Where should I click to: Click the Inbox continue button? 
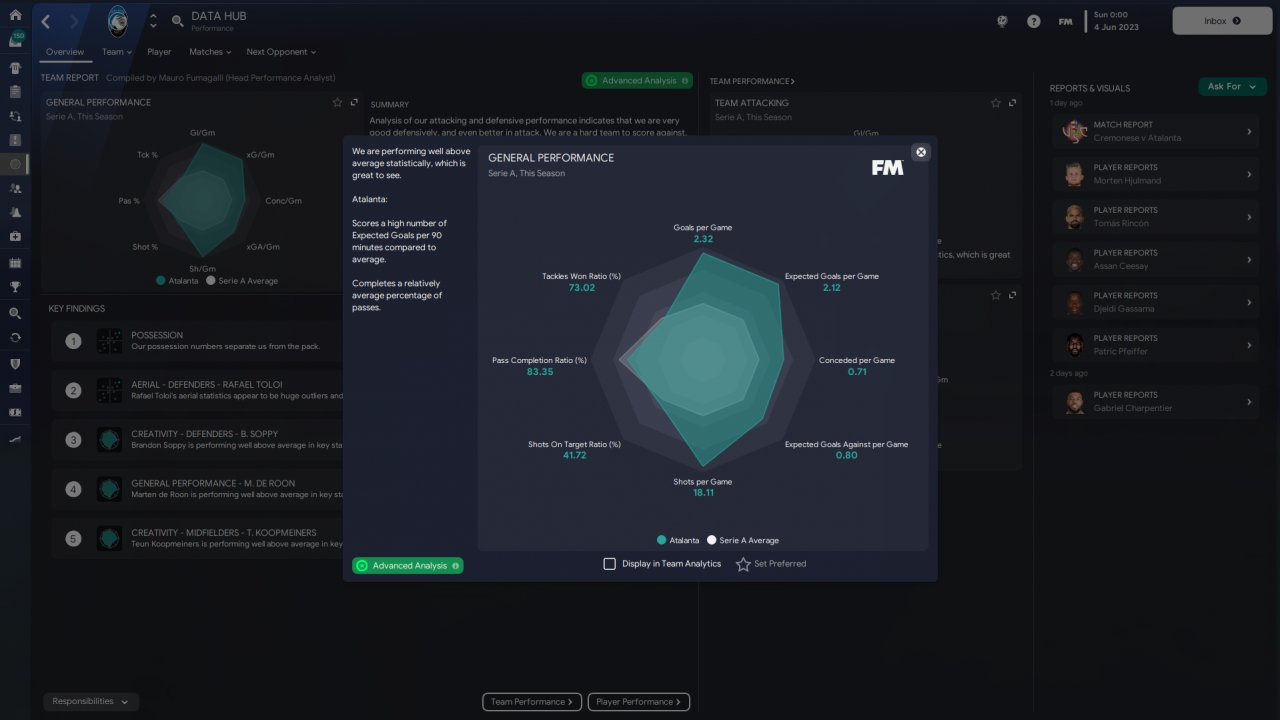[x=1222, y=21]
